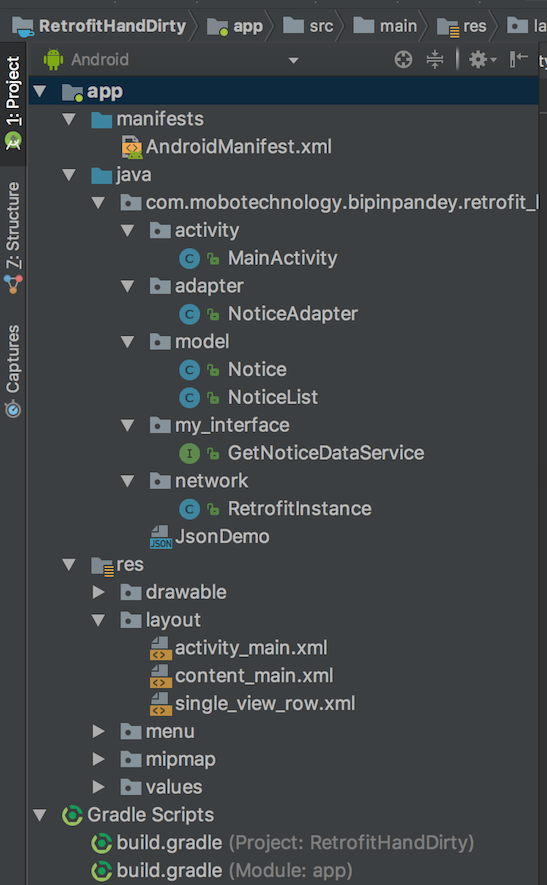Collapse the Gradle Scripts node
The width and height of the screenshot is (547, 885).
pyautogui.click(x=40, y=814)
